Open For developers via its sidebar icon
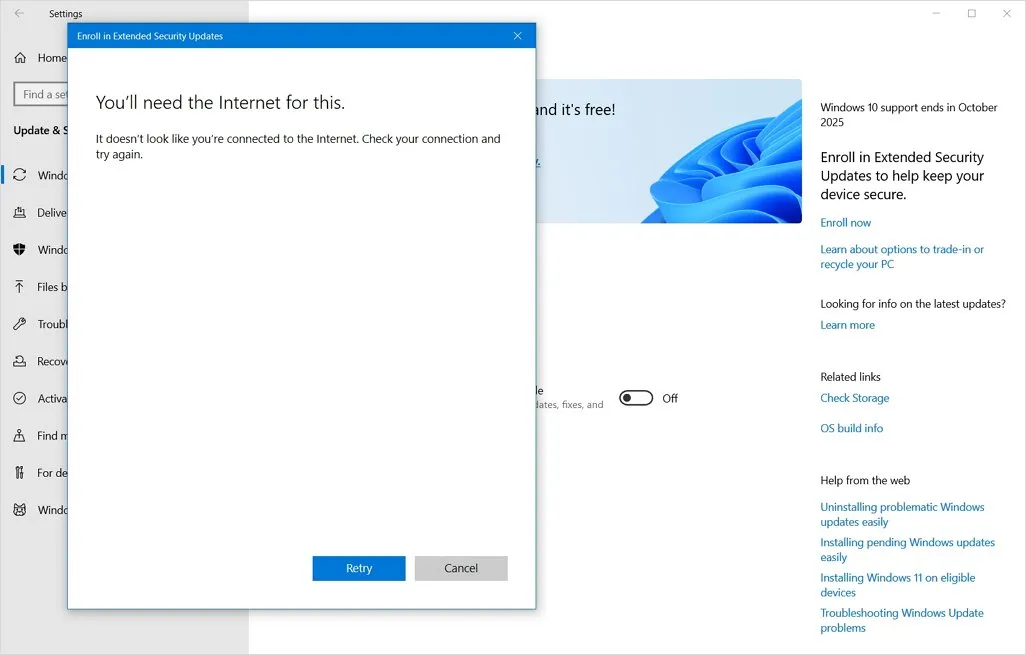This screenshot has width=1026, height=655. [x=20, y=472]
